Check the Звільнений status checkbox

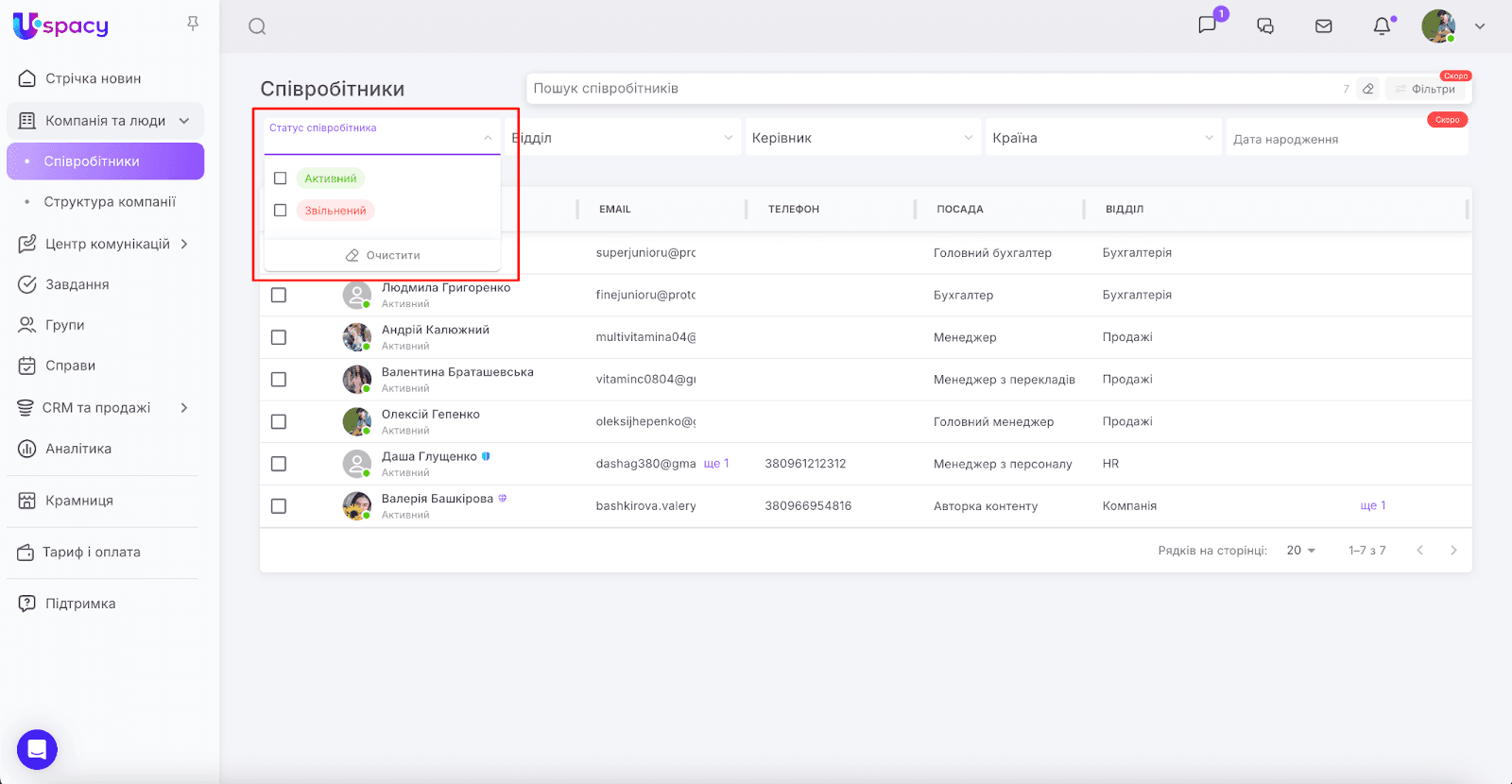pos(281,211)
